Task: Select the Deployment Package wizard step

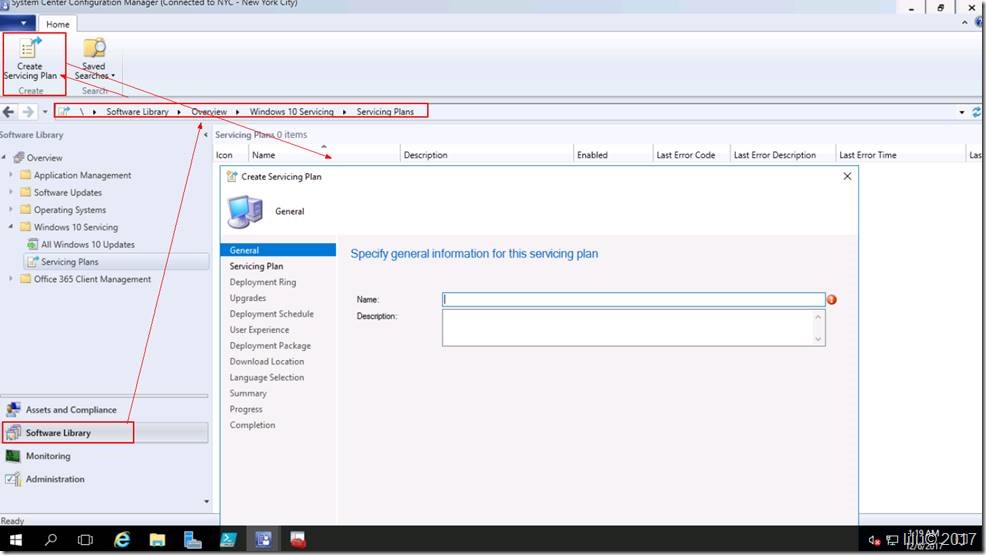Action: point(270,346)
